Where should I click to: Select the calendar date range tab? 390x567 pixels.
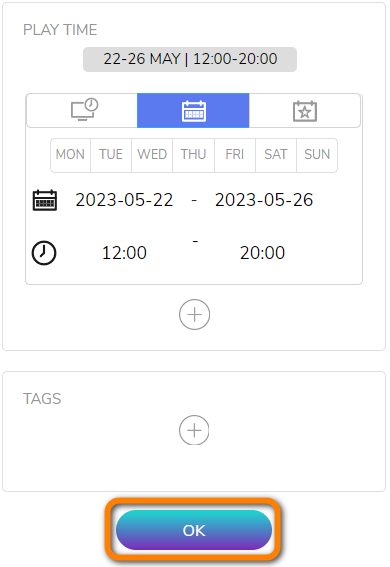(x=193, y=110)
